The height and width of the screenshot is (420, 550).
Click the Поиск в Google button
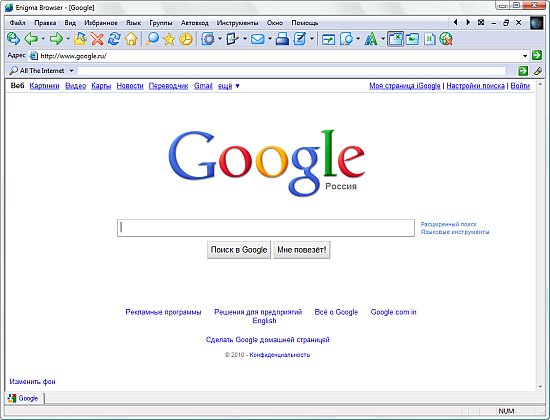[x=239, y=250]
